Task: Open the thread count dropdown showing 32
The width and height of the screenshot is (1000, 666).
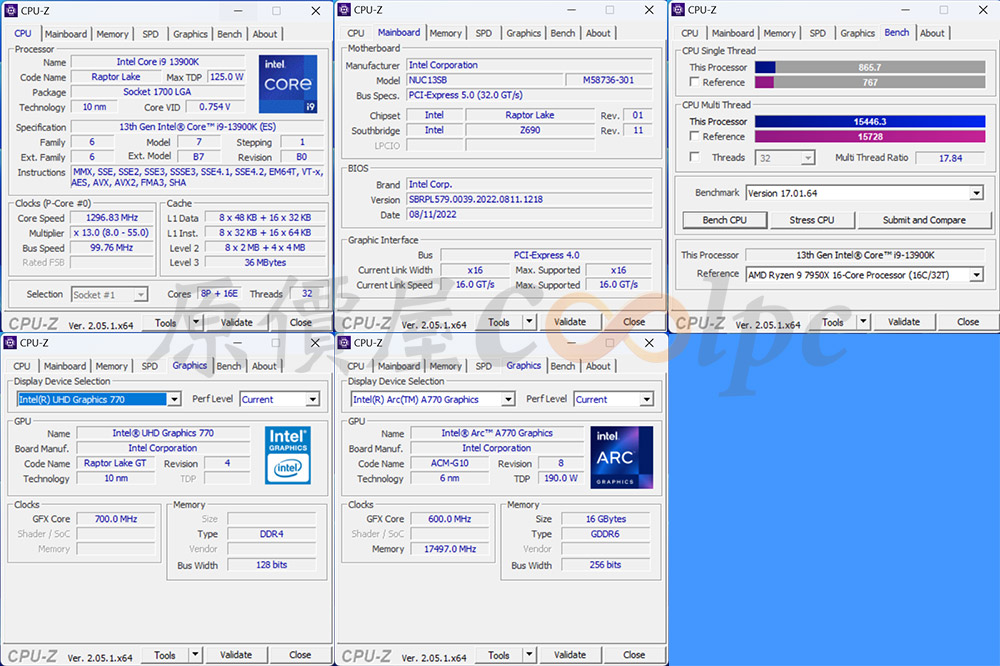Action: [808, 158]
